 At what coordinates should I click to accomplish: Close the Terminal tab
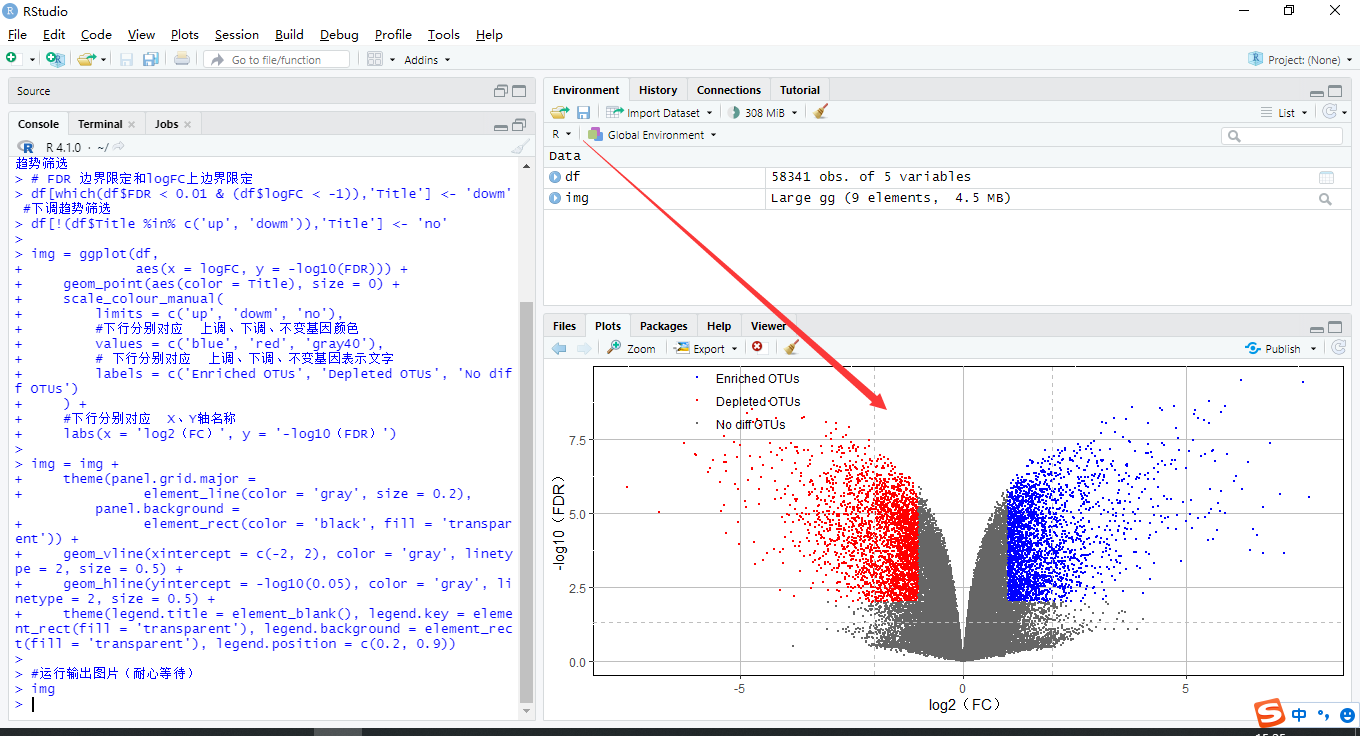pyautogui.click(x=131, y=124)
